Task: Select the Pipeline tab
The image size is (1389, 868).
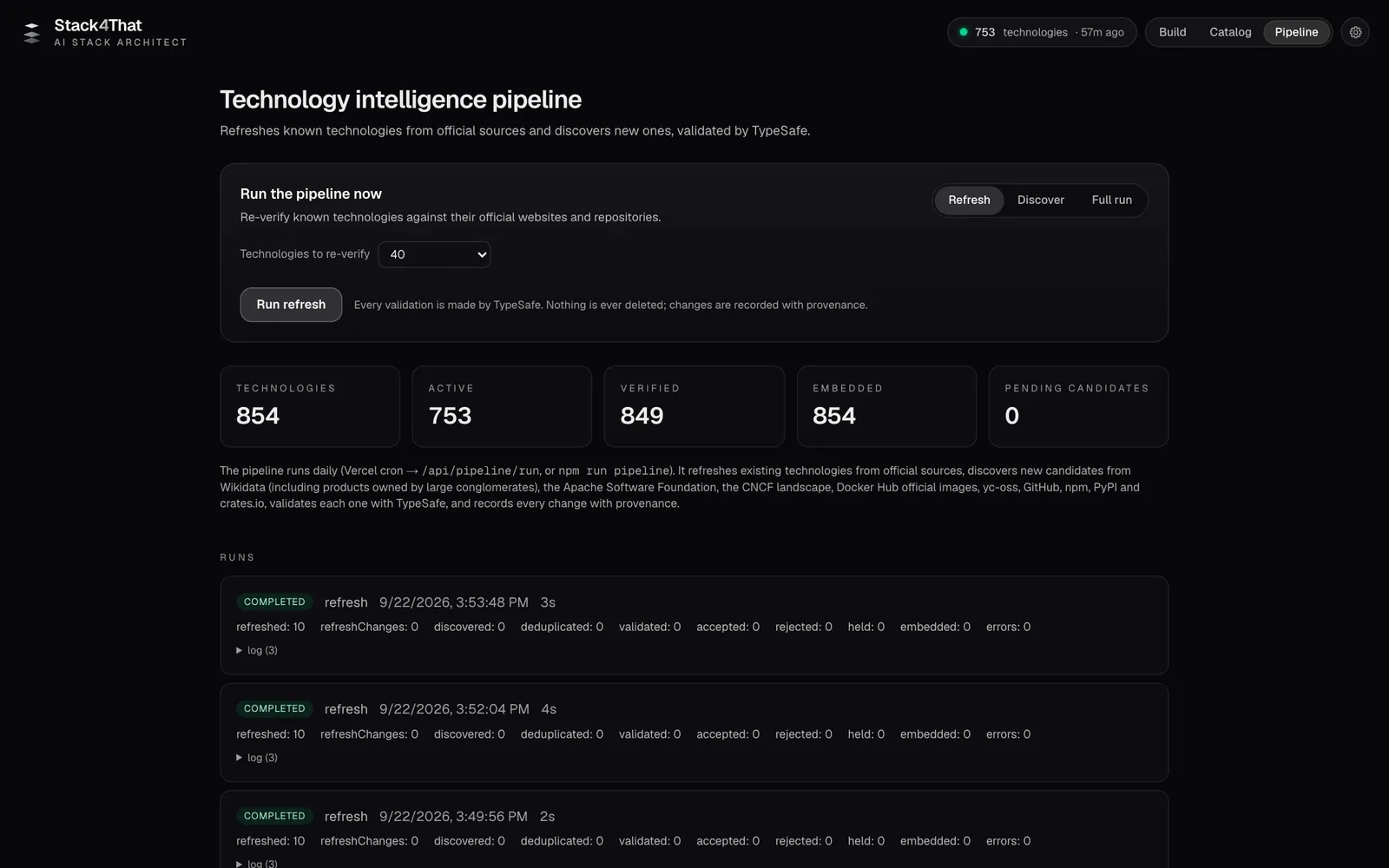Action: [1296, 32]
